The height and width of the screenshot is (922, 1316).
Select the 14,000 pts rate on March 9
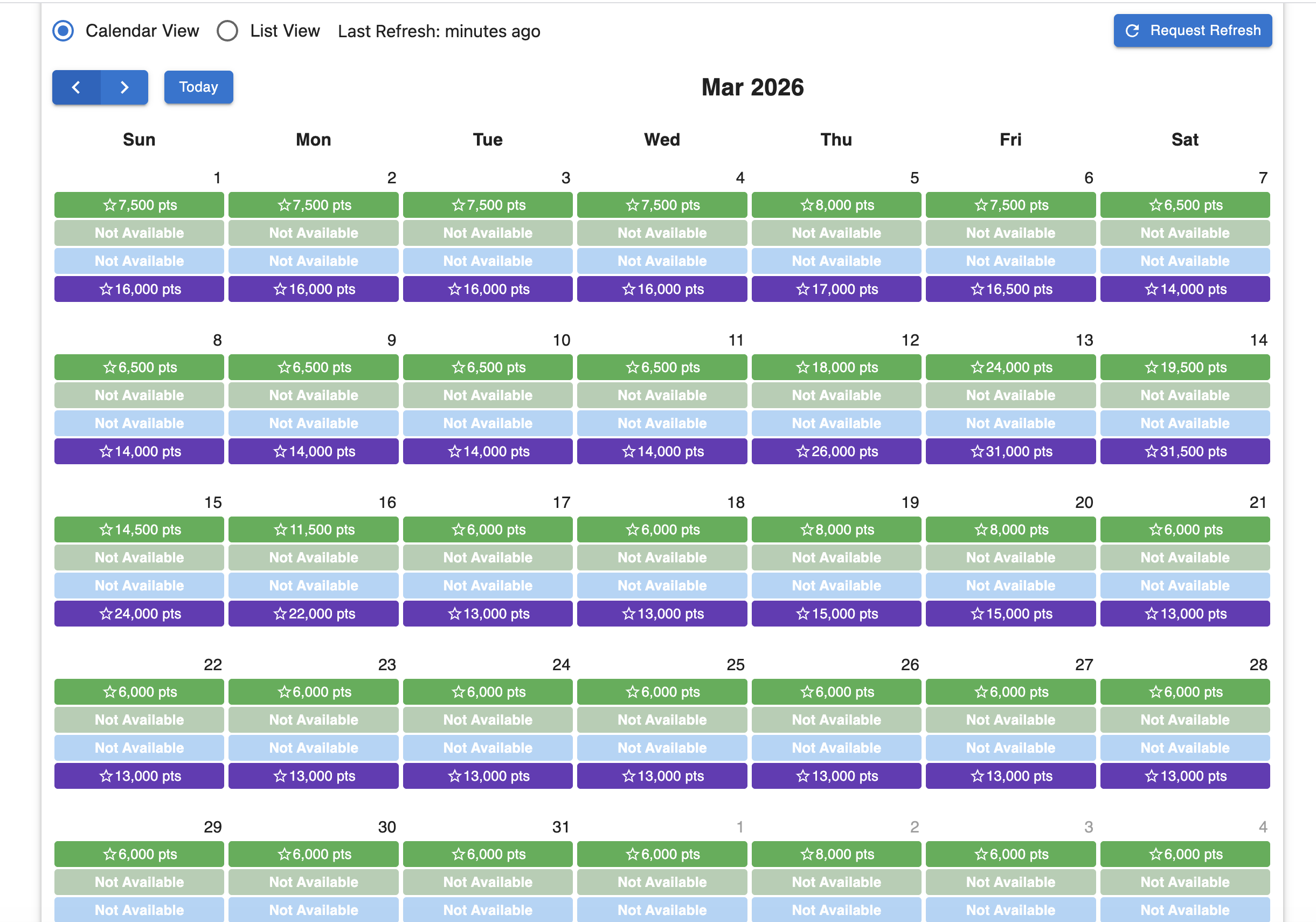(x=314, y=451)
